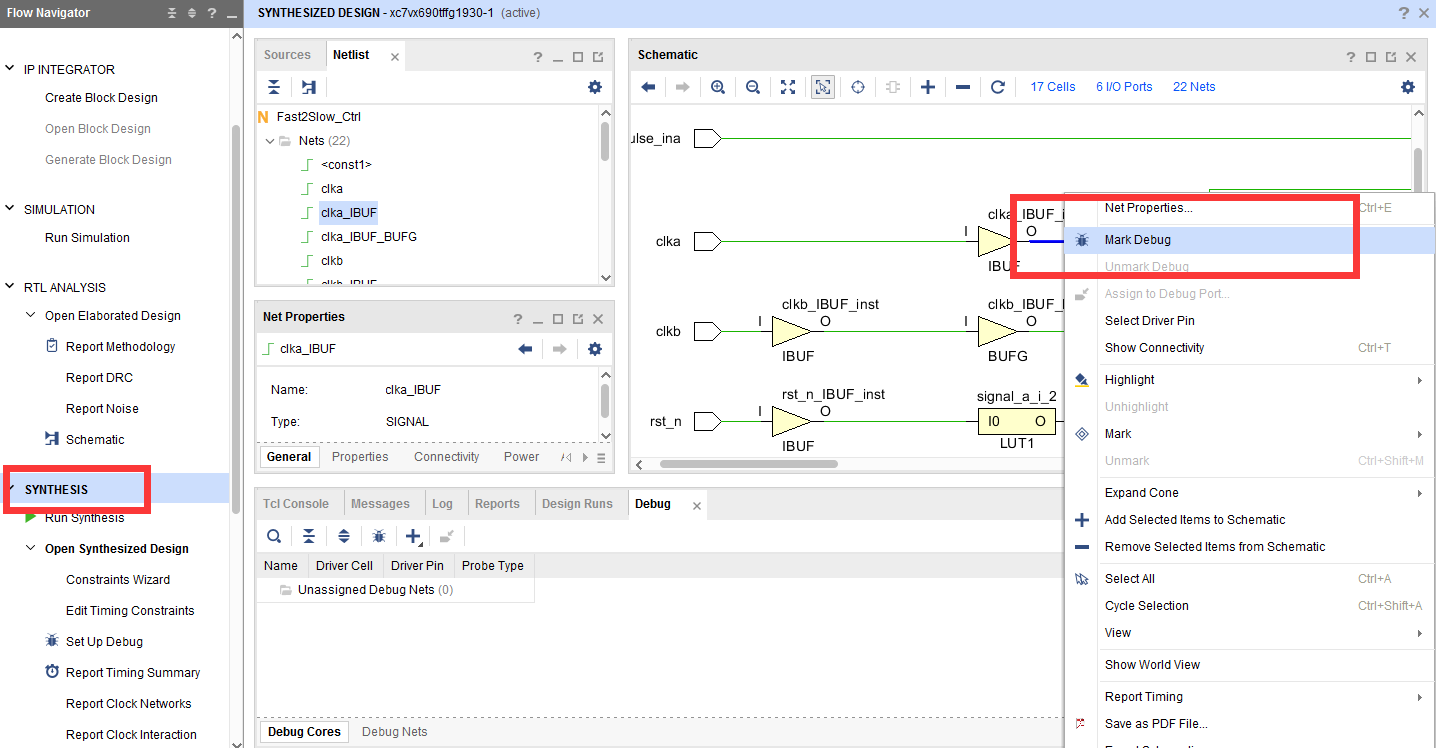Add selected items via schematic plus icon
The height and width of the screenshot is (748, 1436).
pos(928,87)
